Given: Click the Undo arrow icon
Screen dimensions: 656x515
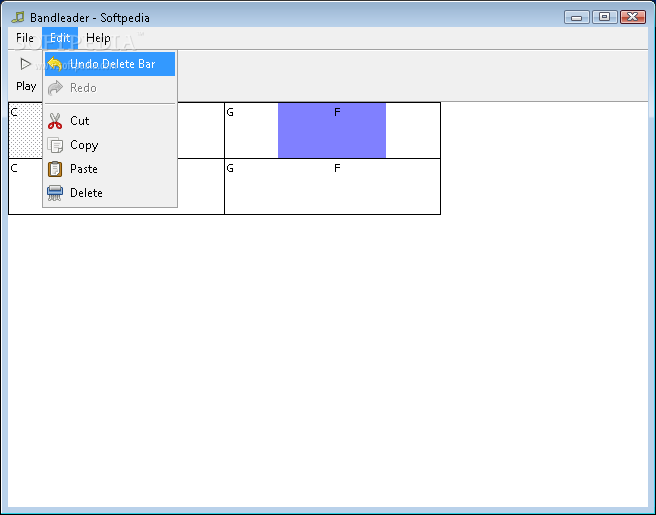Looking at the screenshot, I should point(55,64).
